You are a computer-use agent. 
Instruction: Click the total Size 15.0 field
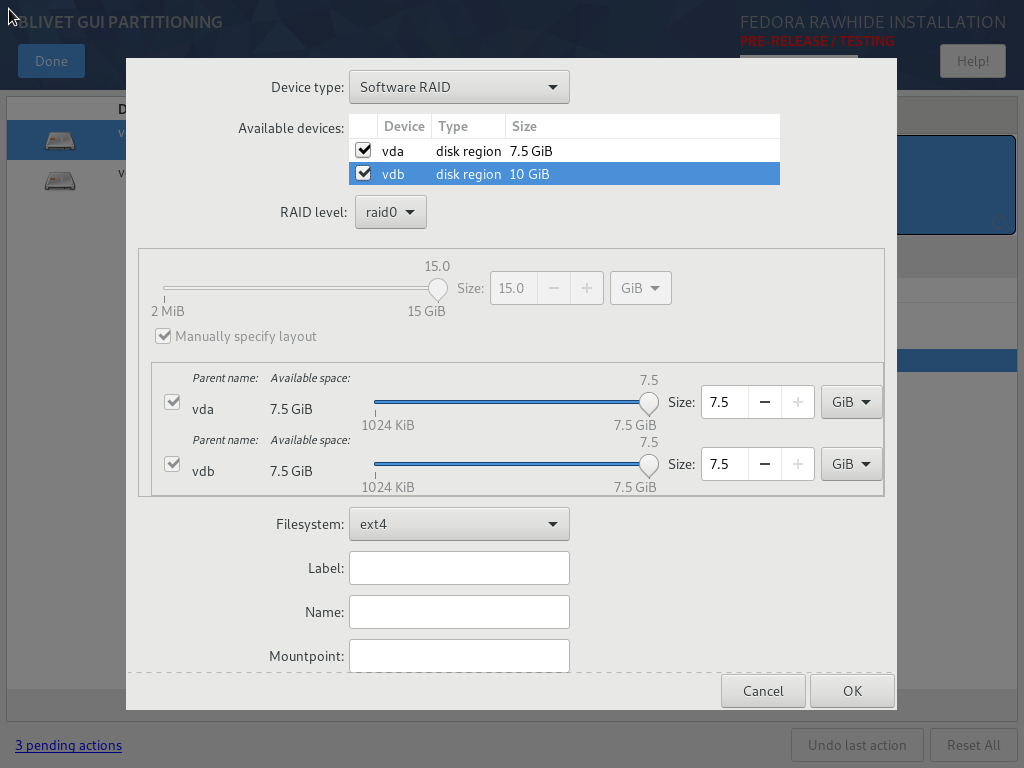pos(514,288)
